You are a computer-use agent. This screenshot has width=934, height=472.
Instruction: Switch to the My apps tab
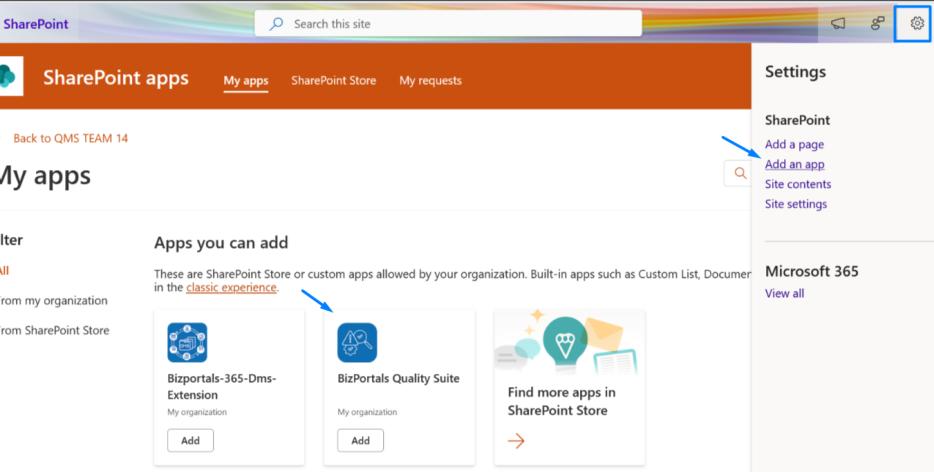pyautogui.click(x=246, y=80)
